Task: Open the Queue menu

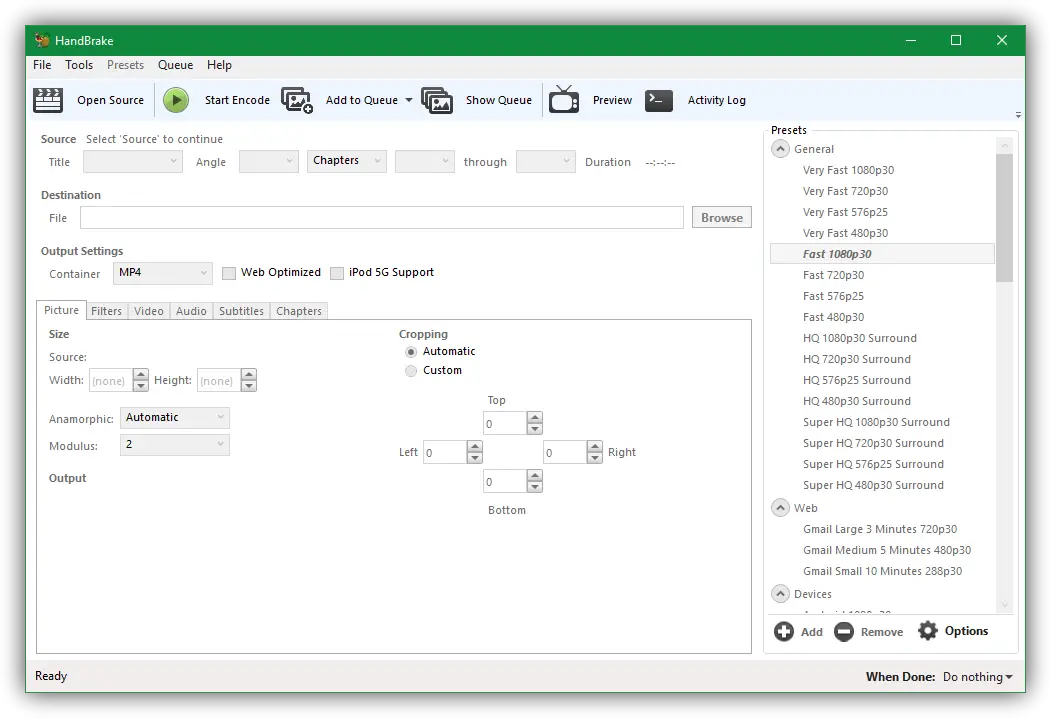Action: (x=176, y=65)
